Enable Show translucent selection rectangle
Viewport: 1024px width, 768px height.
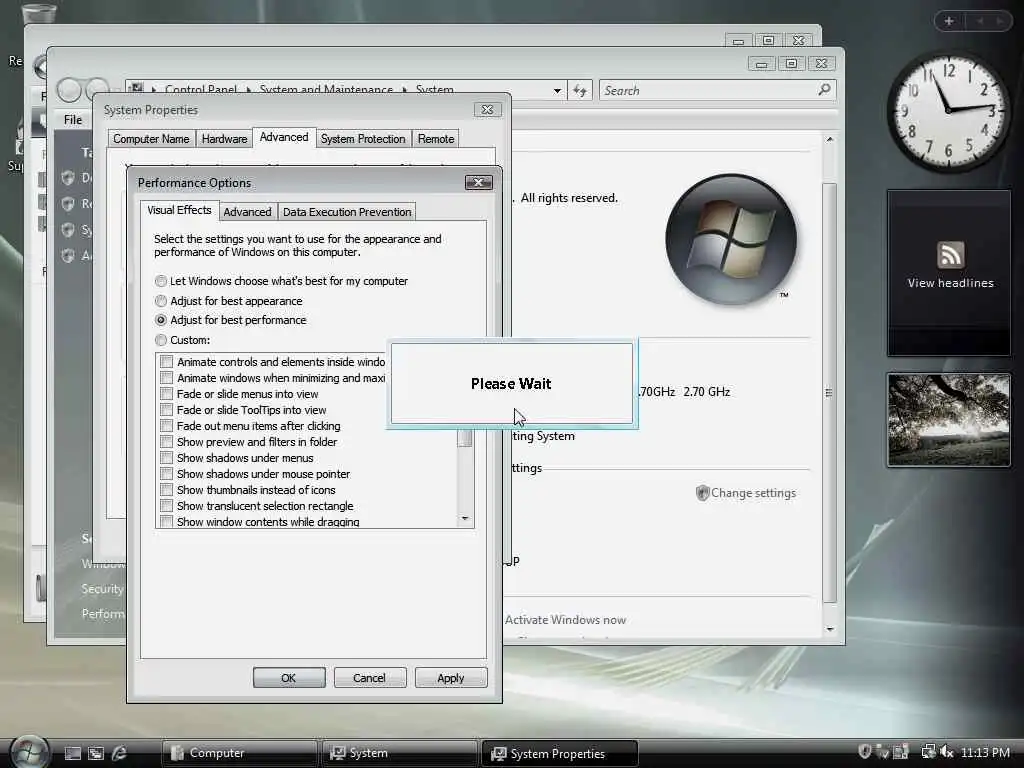(167, 506)
